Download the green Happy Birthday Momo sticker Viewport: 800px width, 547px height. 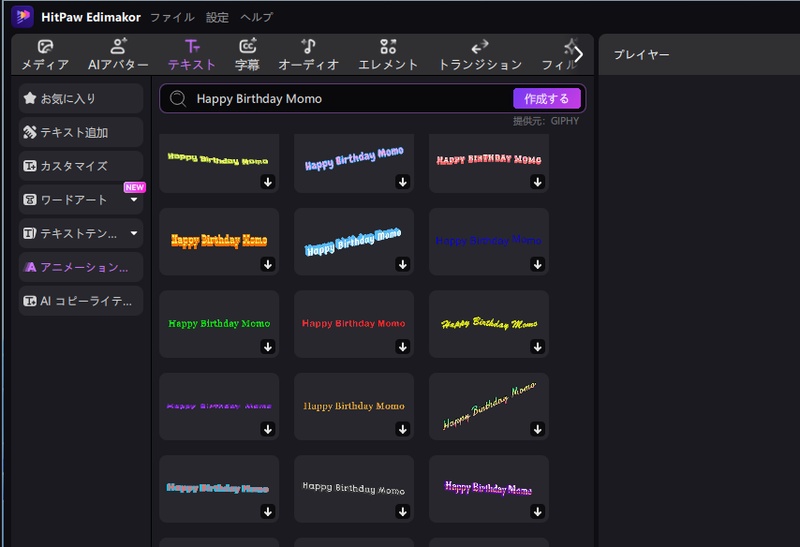[268, 346]
